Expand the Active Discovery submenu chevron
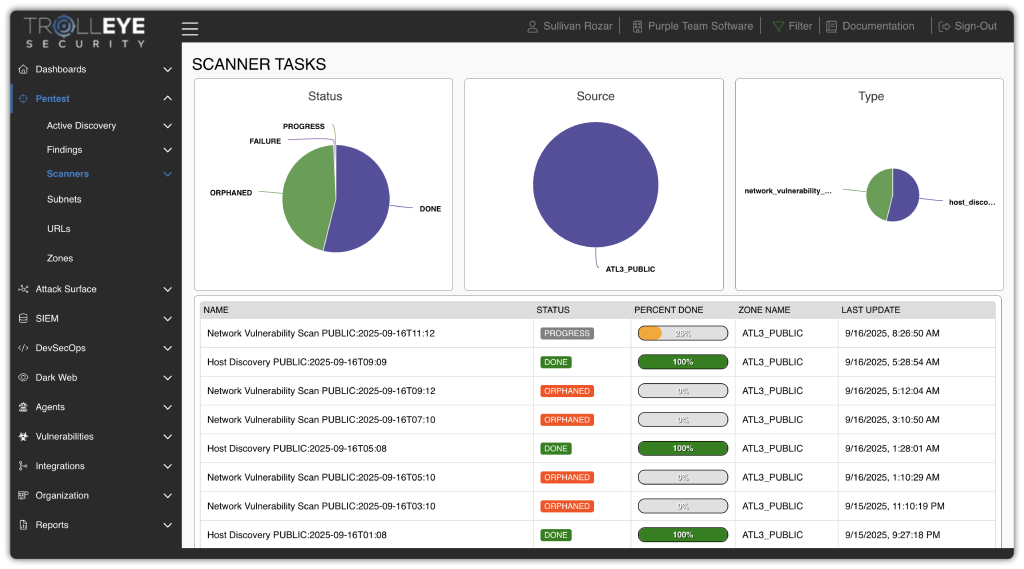The height and width of the screenshot is (569, 1024). (167, 126)
